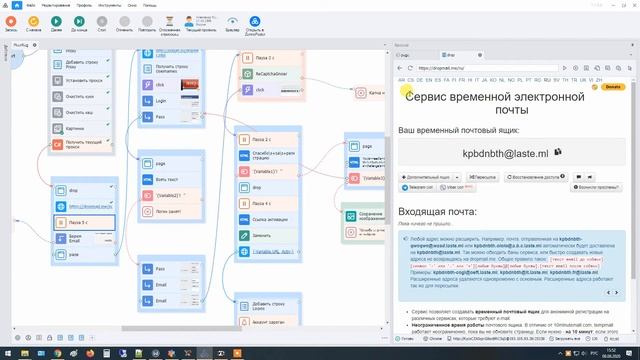Run next step with Далее button
640x360 pixels.
(x=56, y=24)
